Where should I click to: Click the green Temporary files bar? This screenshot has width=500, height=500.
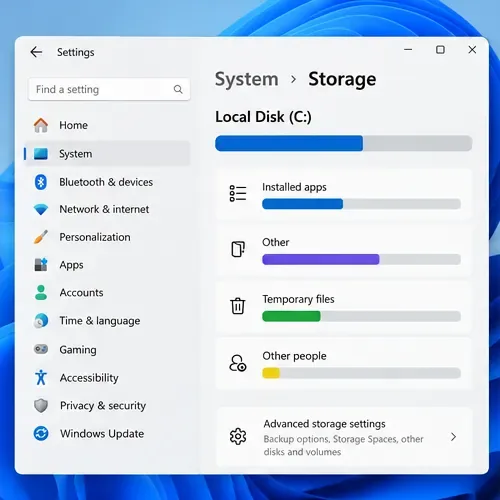point(291,316)
